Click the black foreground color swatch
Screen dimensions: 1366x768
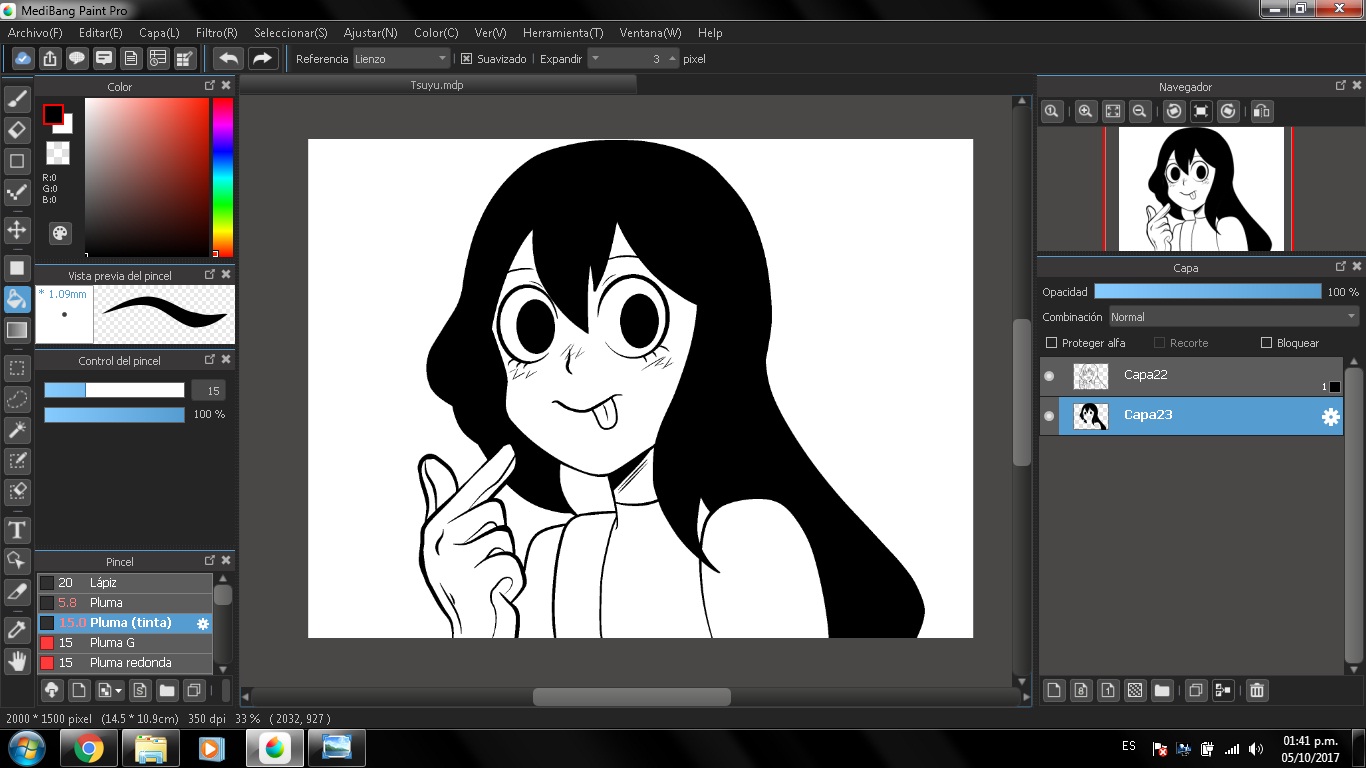pyautogui.click(x=53, y=115)
